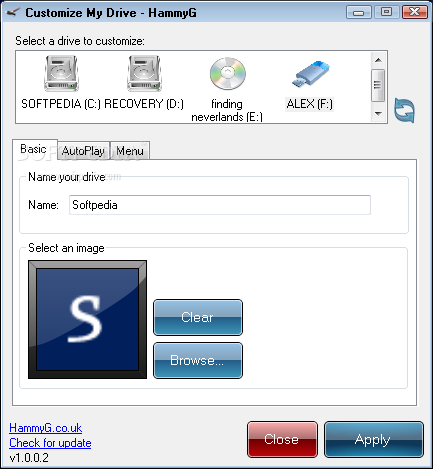Click the SOFTPEDIA (C:) drive label
Viewport: 433px width, 469px height.
[61, 104]
